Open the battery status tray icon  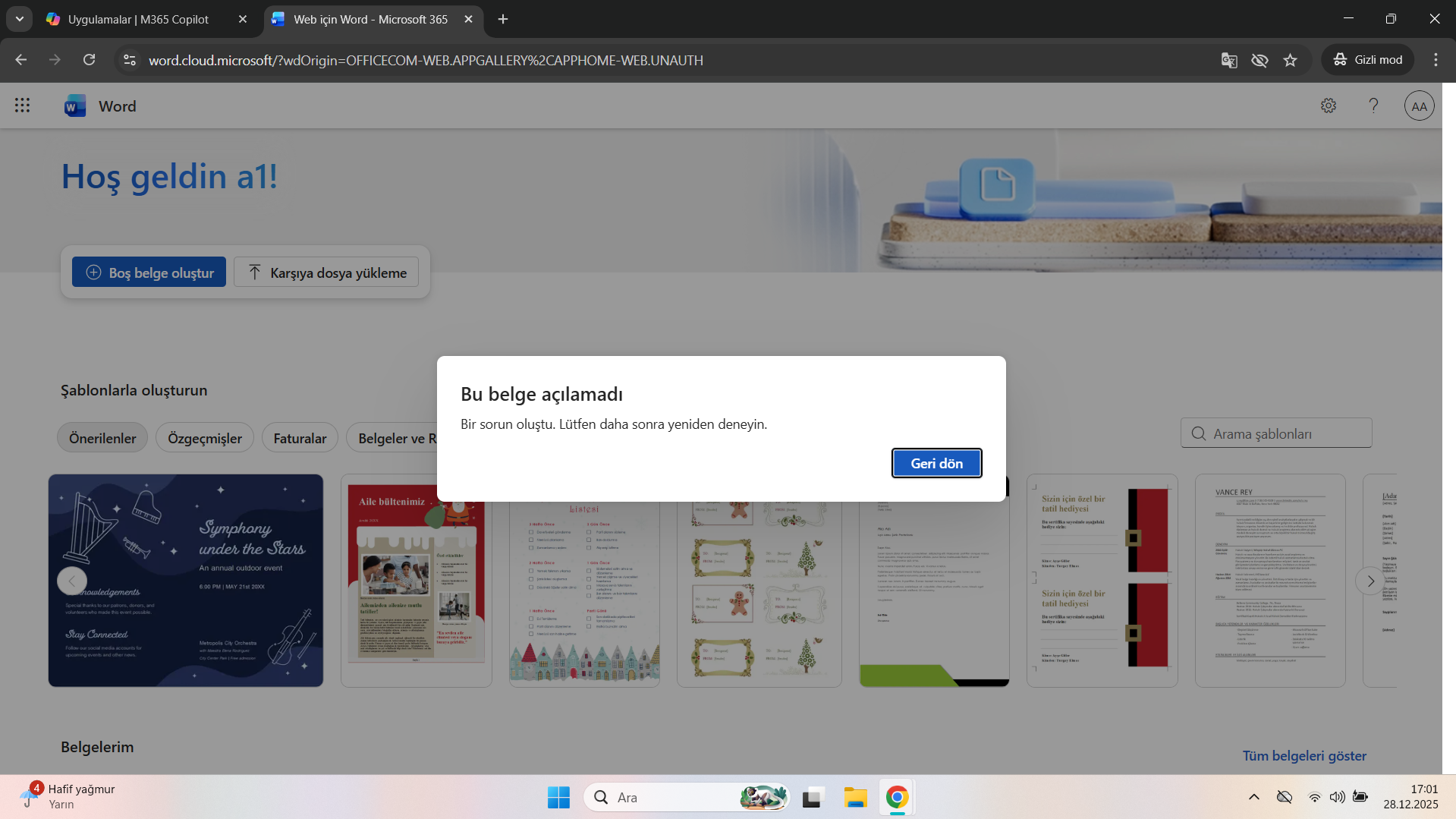[x=1360, y=797]
